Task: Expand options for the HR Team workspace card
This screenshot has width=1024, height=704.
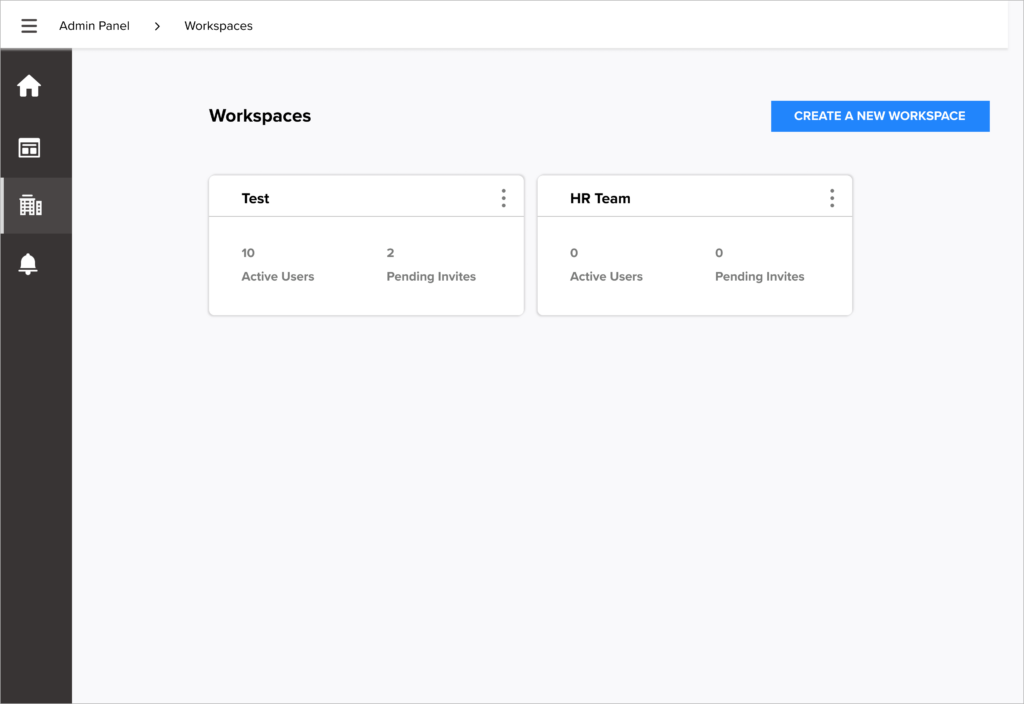Action: click(x=831, y=198)
